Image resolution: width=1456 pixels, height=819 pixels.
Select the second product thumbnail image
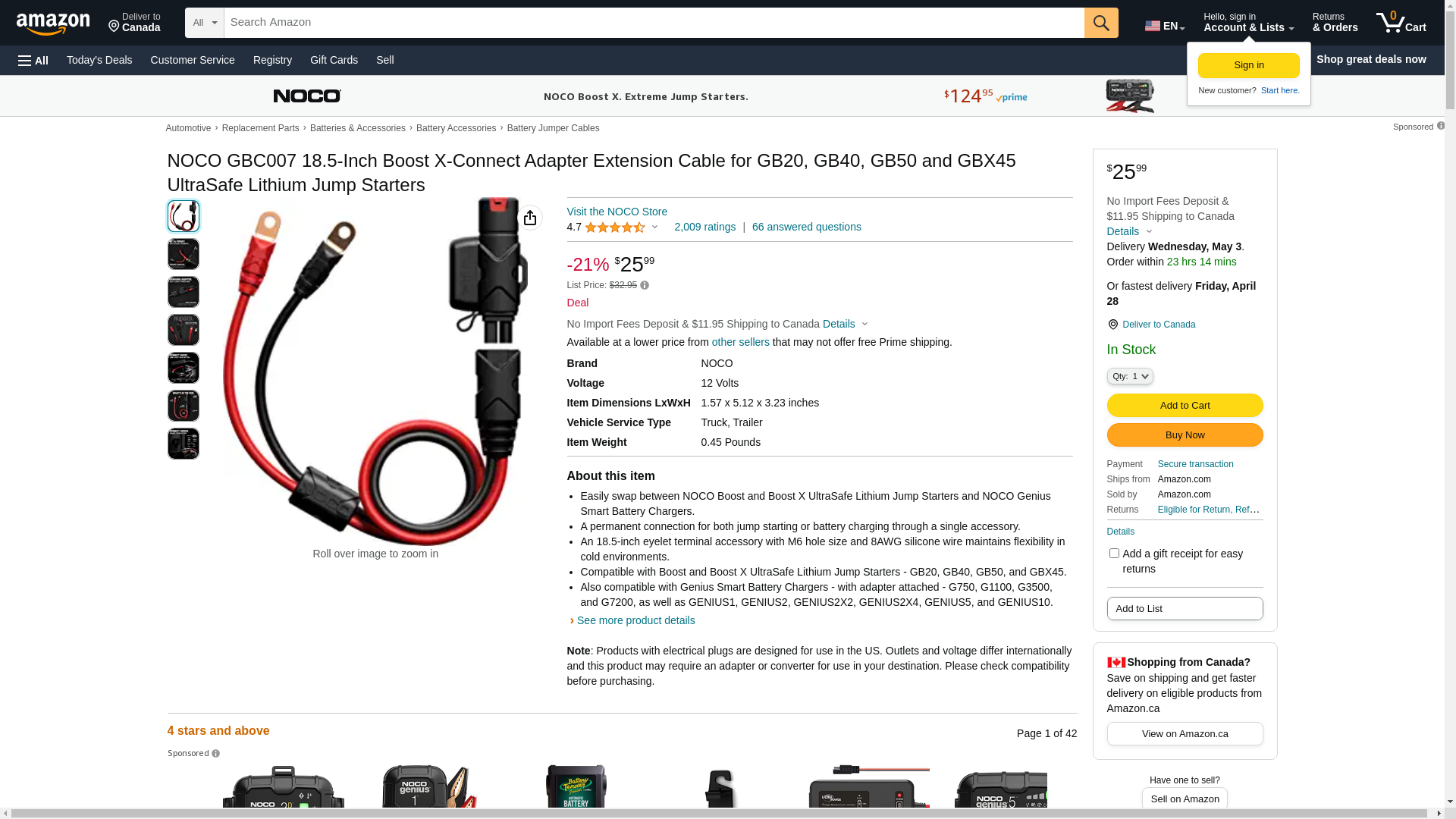tap(184, 254)
